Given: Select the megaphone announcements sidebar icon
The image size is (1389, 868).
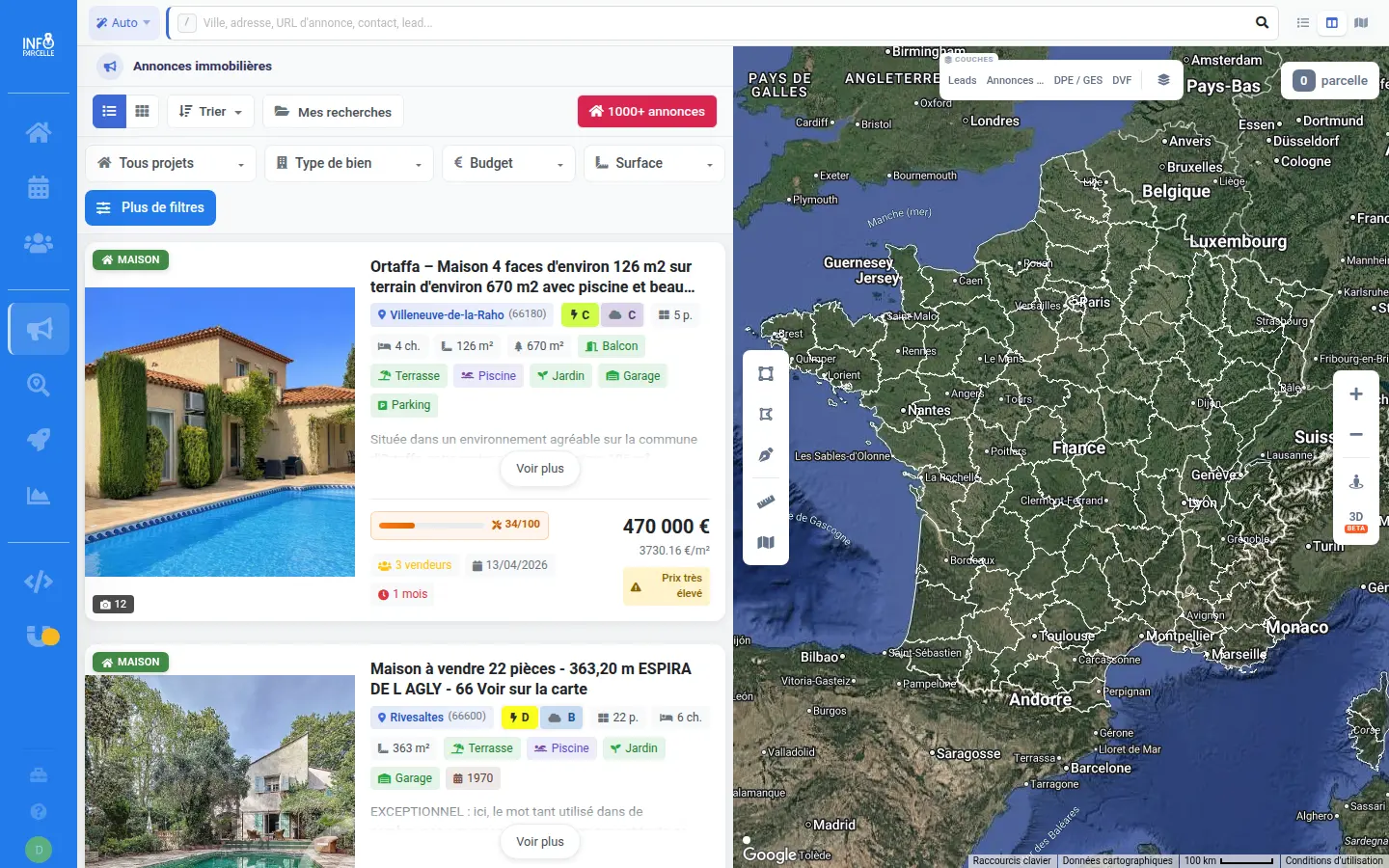Looking at the screenshot, I should (x=39, y=329).
